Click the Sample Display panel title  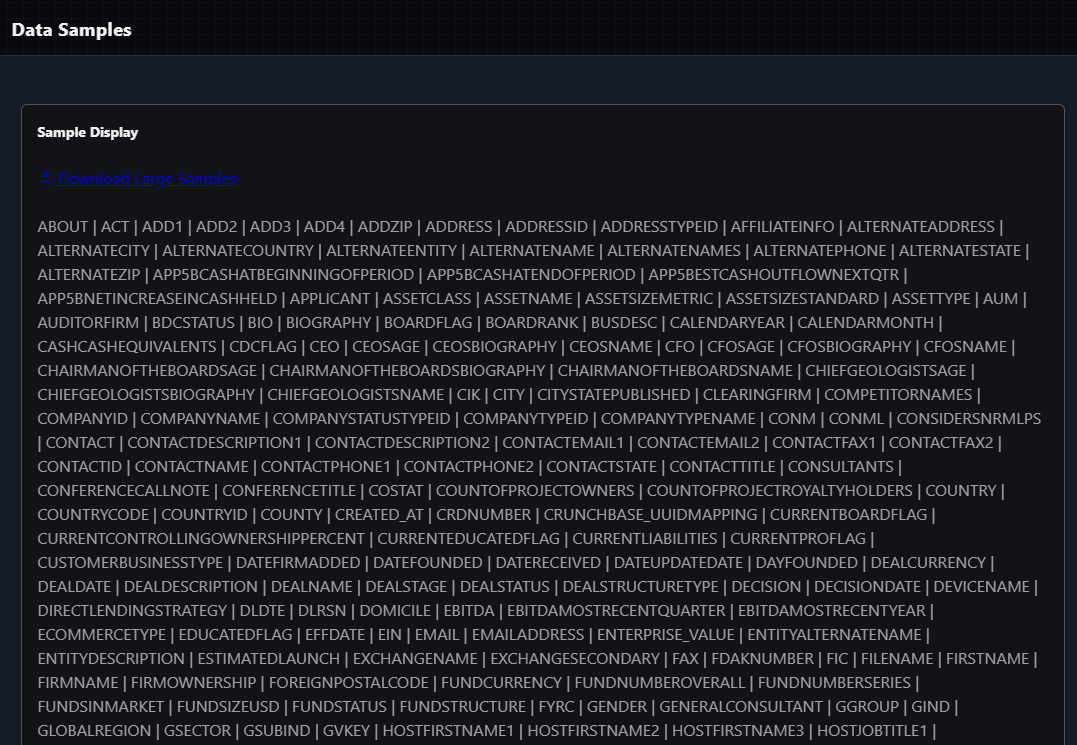point(88,132)
